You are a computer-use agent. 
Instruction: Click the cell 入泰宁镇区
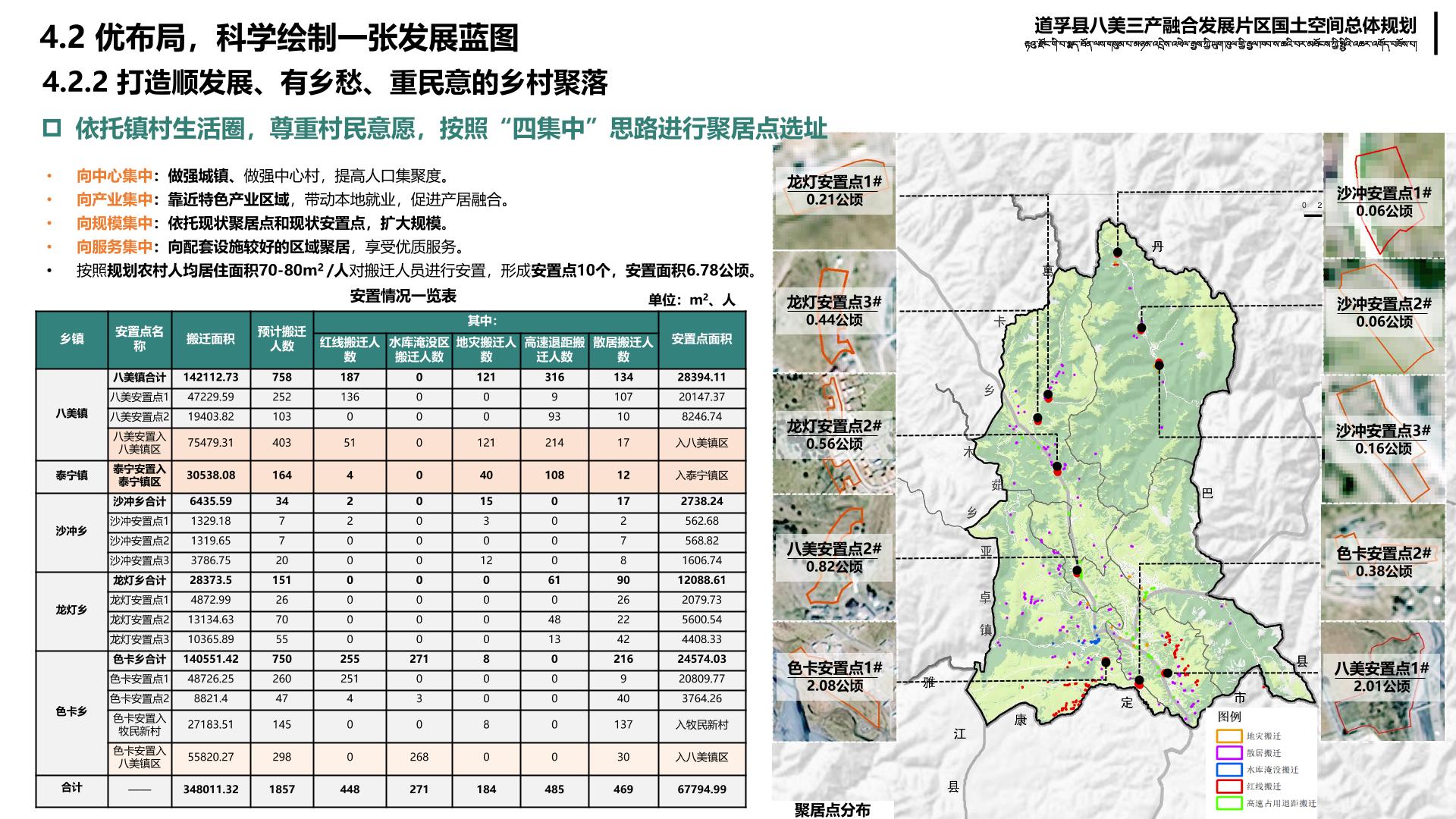coord(701,475)
